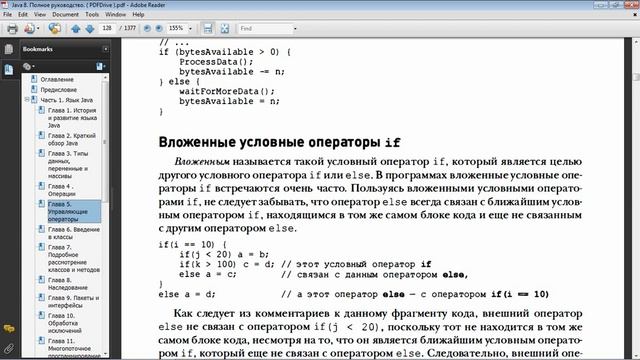The width and height of the screenshot is (640, 360).
Task: Collapse the 'Часть 1. Язык Java' tree node
Action: coord(27,100)
